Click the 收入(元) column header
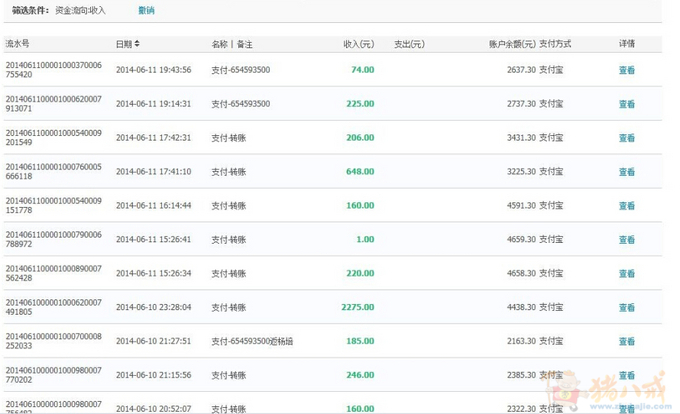 pyautogui.click(x=358, y=44)
